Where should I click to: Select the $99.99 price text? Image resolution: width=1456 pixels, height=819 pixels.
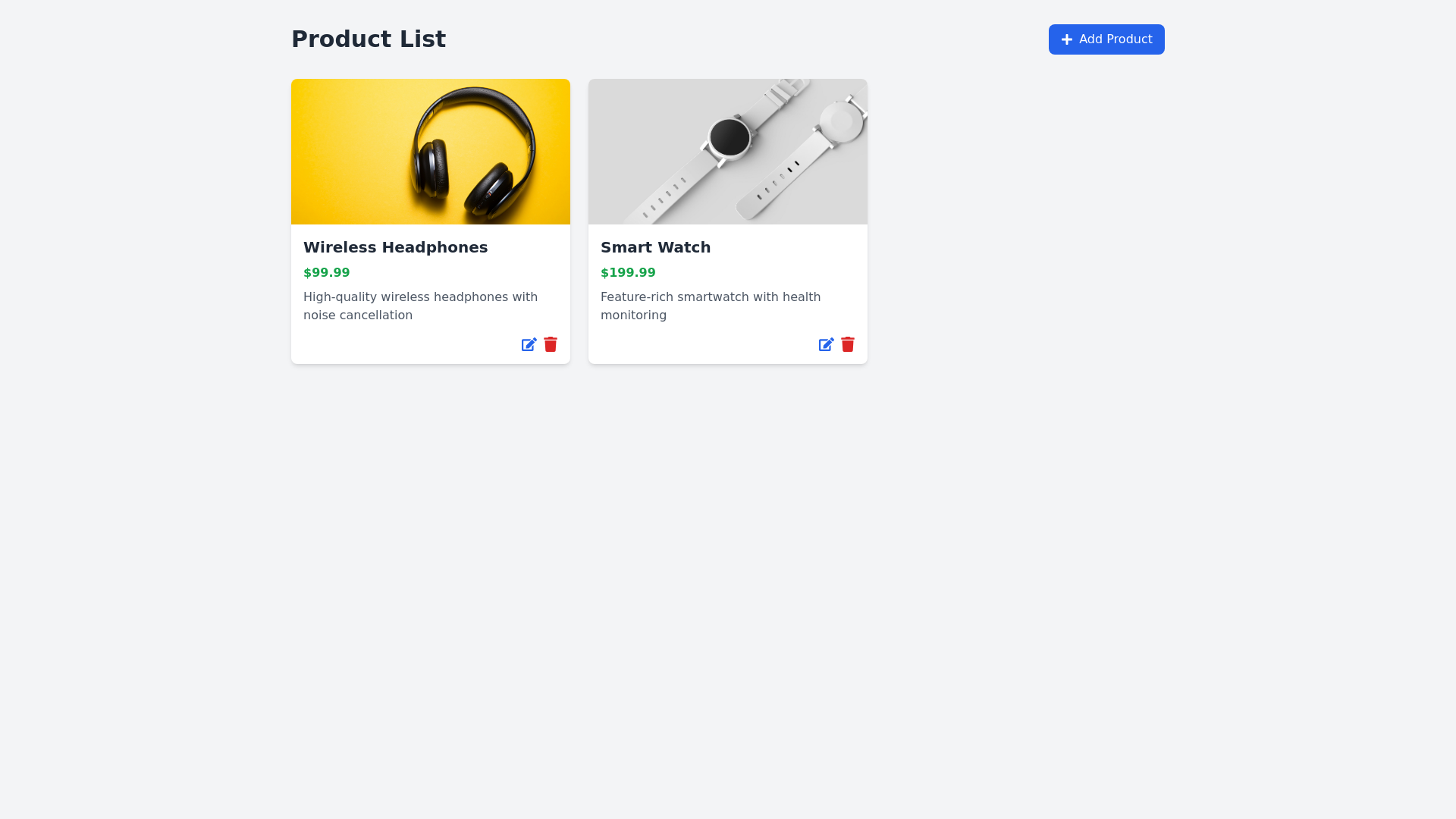click(x=326, y=272)
